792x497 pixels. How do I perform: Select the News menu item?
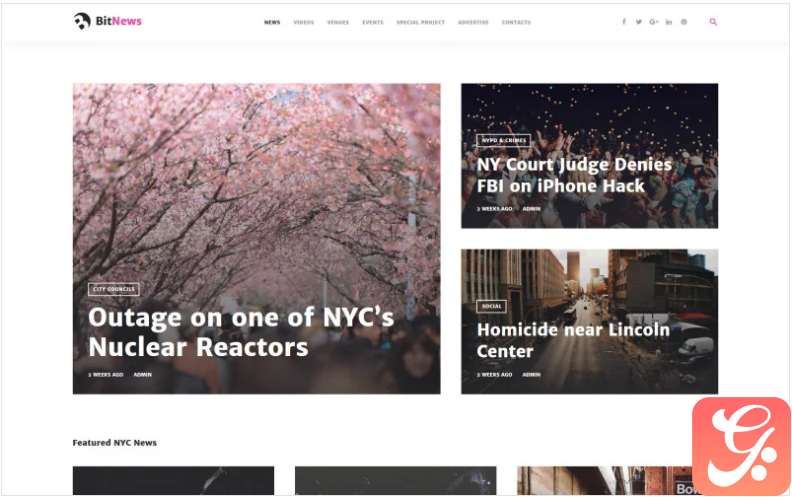coord(272,22)
